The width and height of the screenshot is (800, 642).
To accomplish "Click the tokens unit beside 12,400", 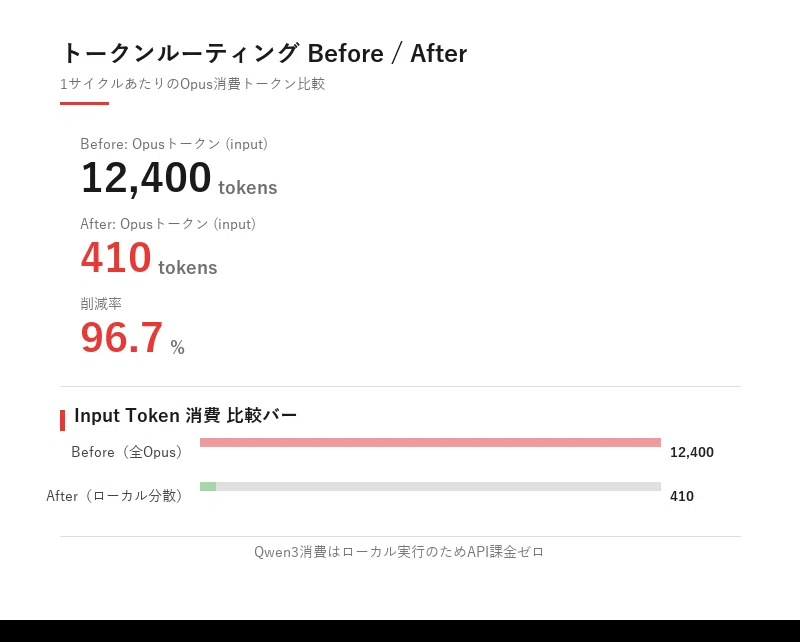I will pos(247,187).
